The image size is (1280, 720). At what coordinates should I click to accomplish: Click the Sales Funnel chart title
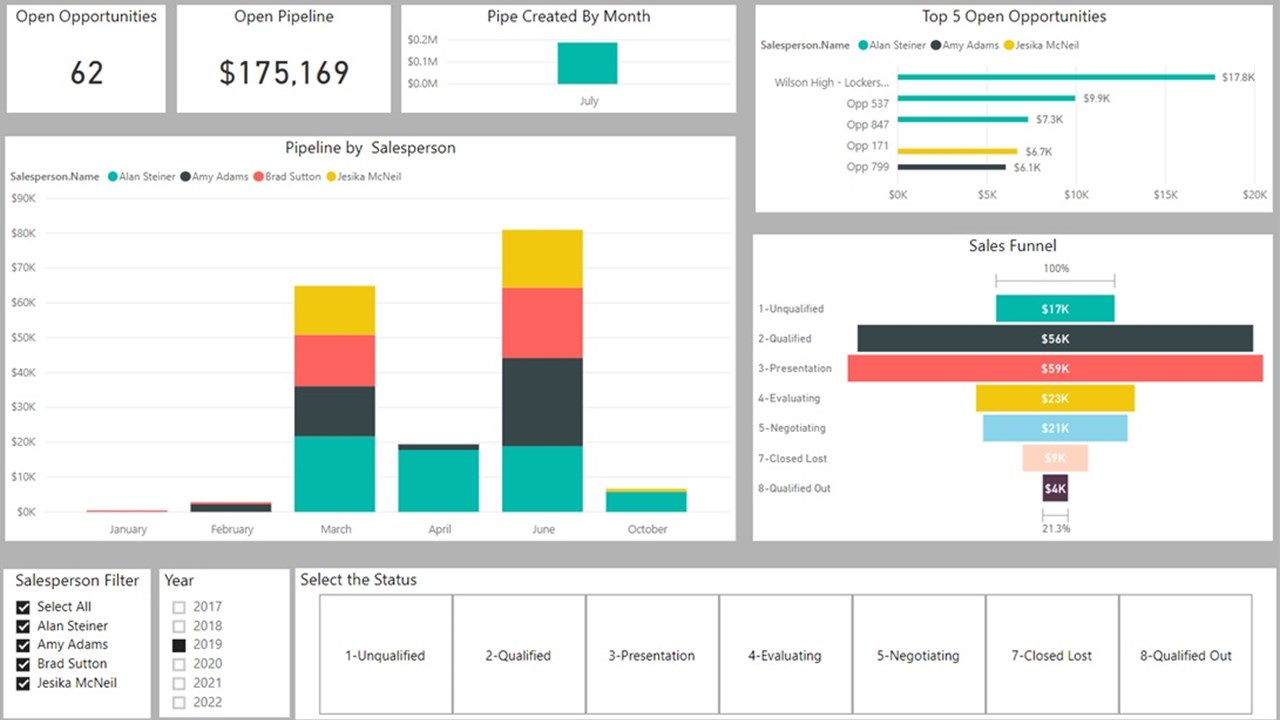tap(1012, 246)
